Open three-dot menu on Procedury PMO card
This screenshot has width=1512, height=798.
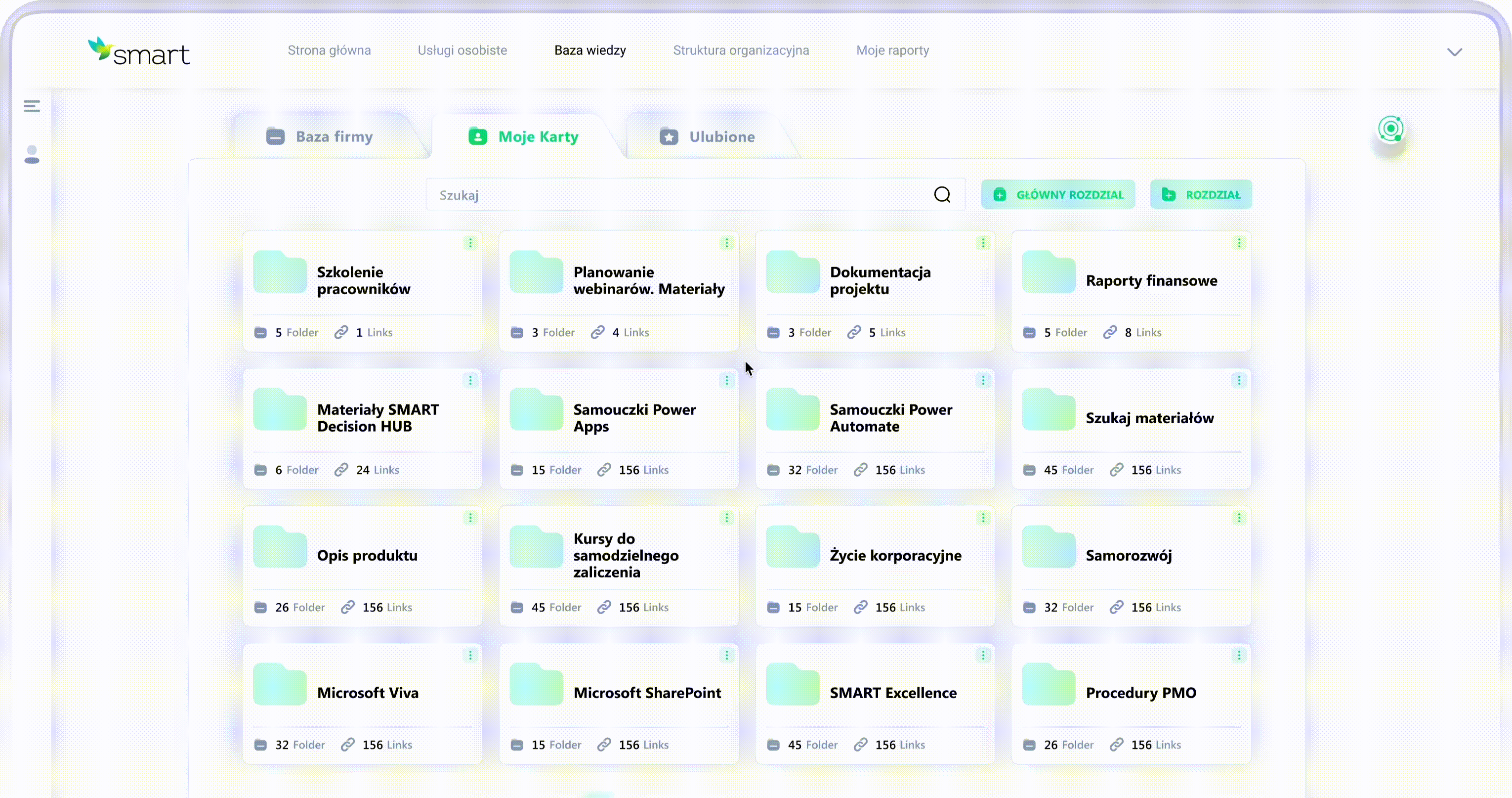[x=1239, y=655]
